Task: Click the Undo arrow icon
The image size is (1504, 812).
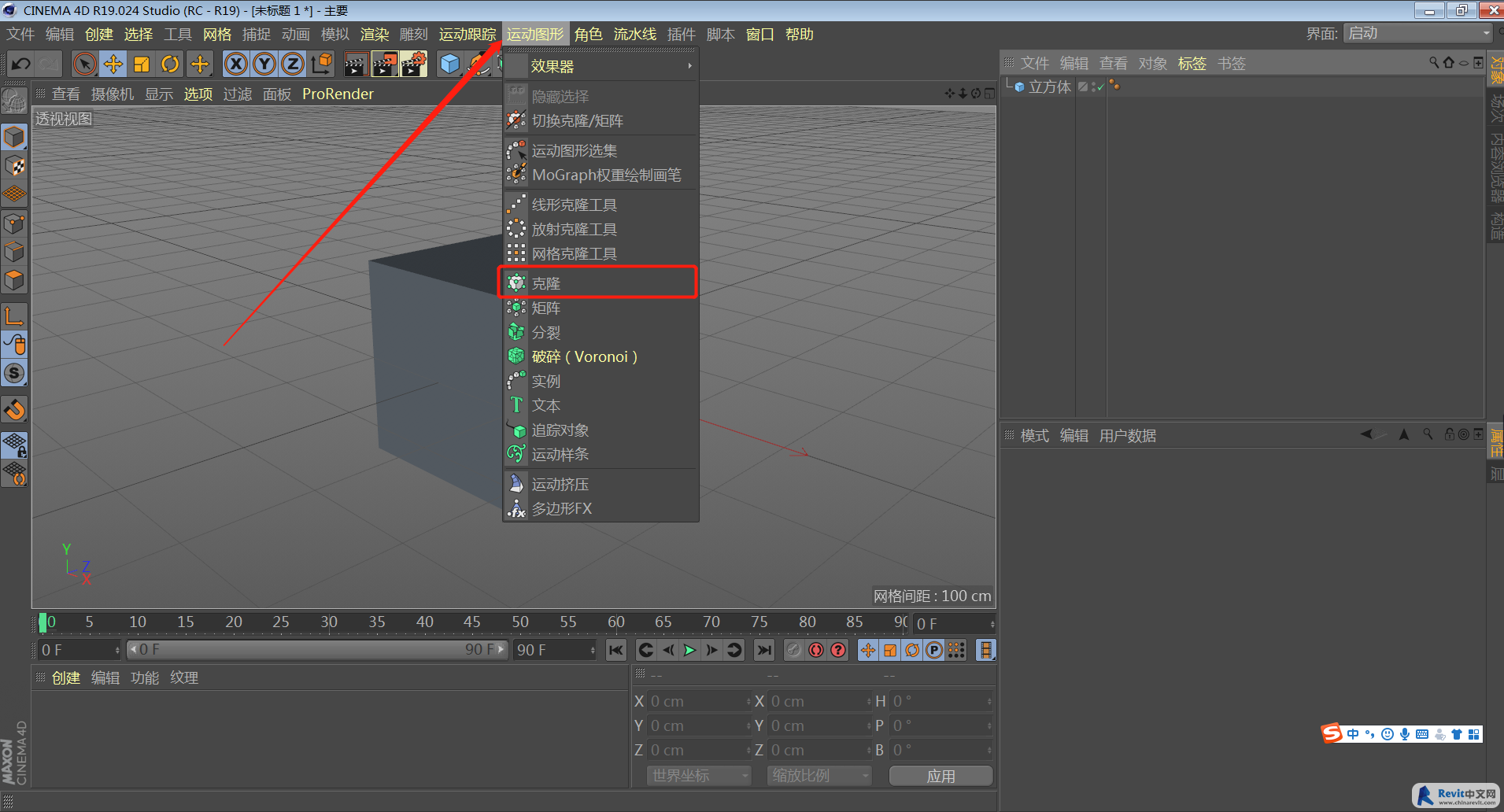Action: (21, 64)
